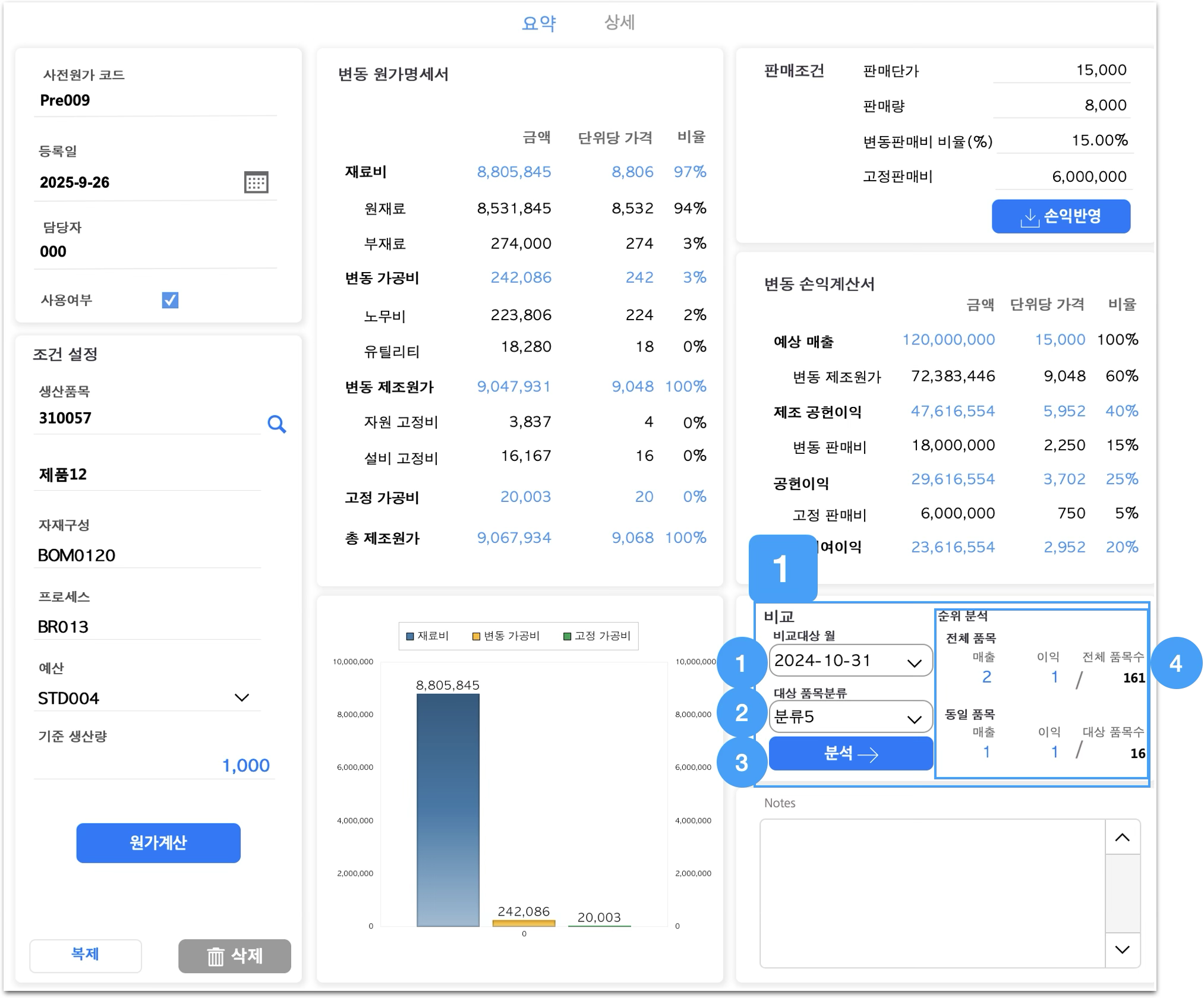Expand the 예산 STD004 dropdown
The image size is (1204, 998).
tap(241, 697)
